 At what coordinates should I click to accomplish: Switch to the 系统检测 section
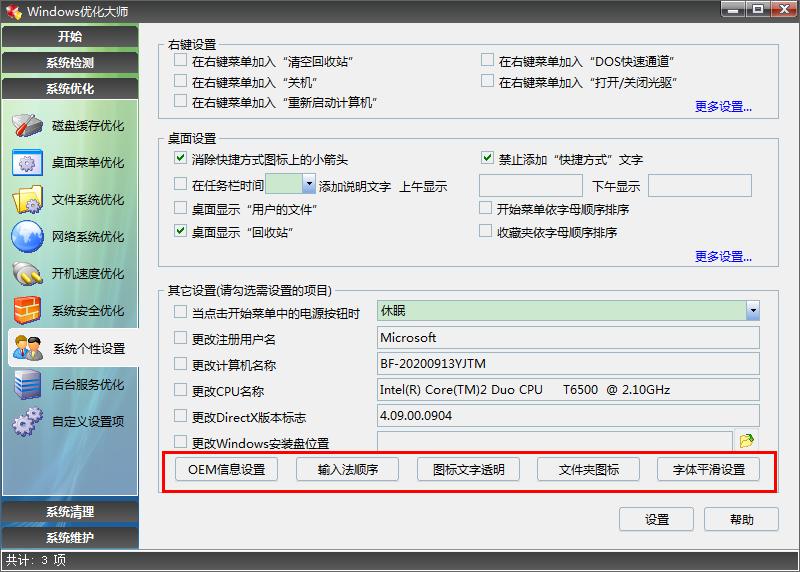click(x=70, y=63)
